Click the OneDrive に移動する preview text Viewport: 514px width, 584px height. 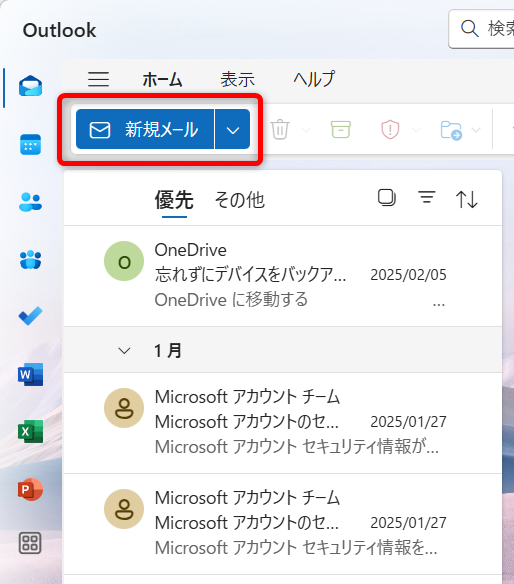(231, 300)
